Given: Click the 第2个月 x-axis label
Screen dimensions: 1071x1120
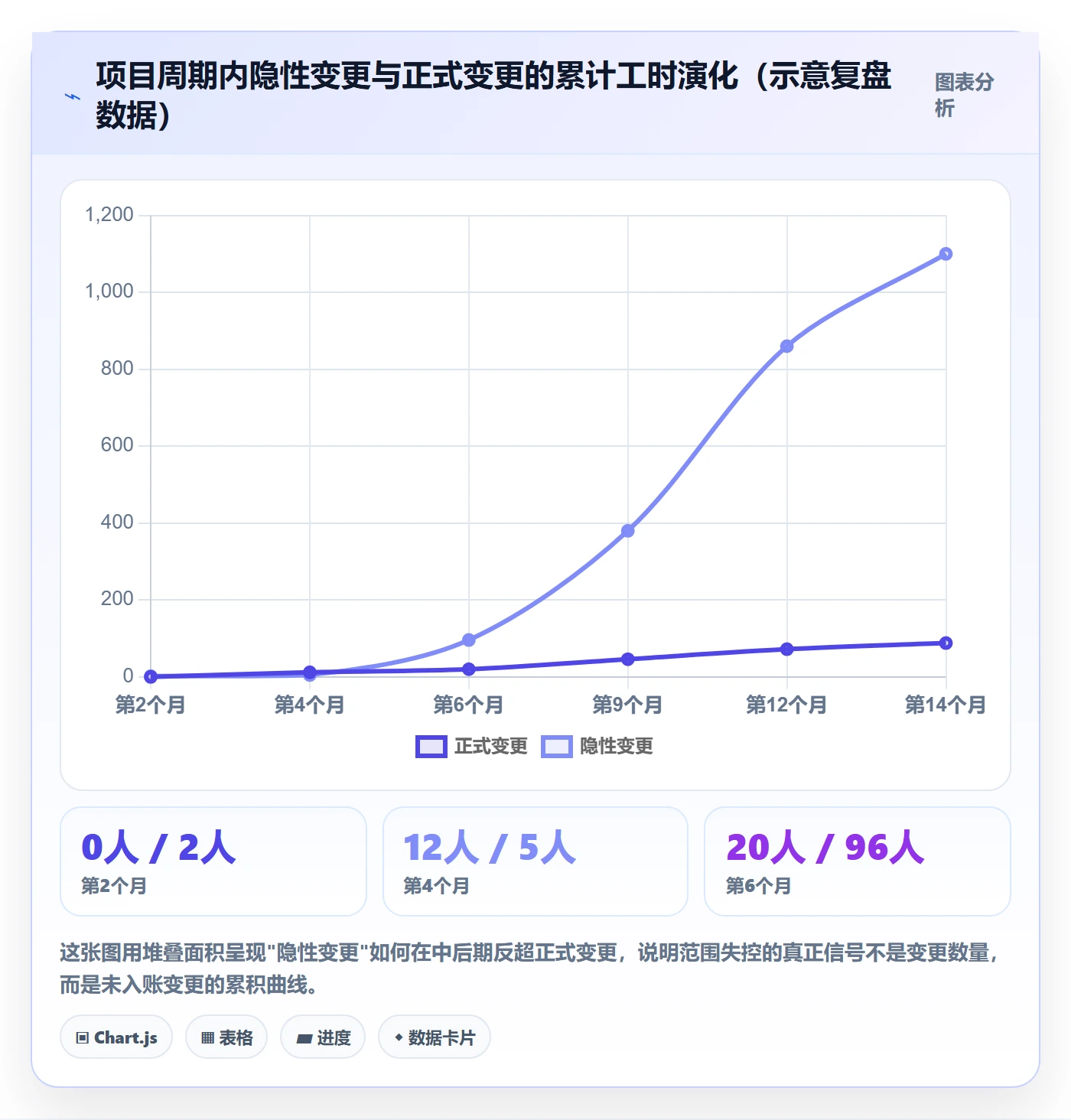Looking at the screenshot, I should [x=151, y=705].
